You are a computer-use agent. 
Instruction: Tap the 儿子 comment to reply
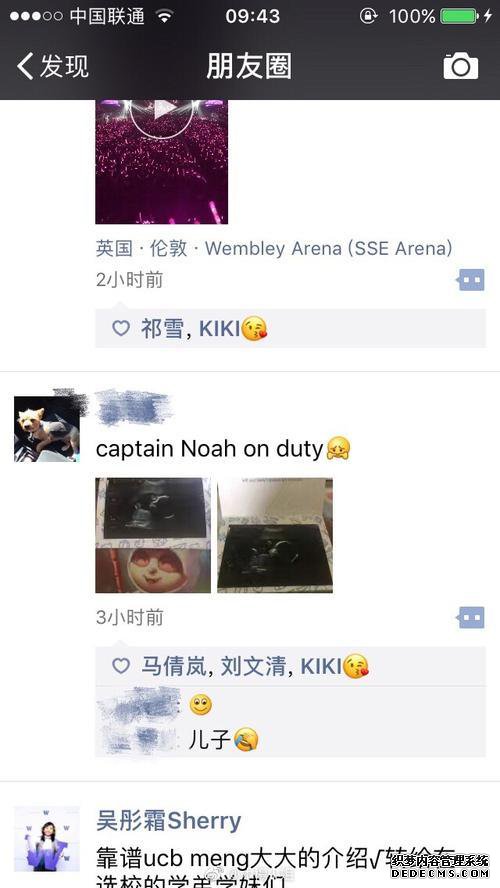click(x=223, y=739)
